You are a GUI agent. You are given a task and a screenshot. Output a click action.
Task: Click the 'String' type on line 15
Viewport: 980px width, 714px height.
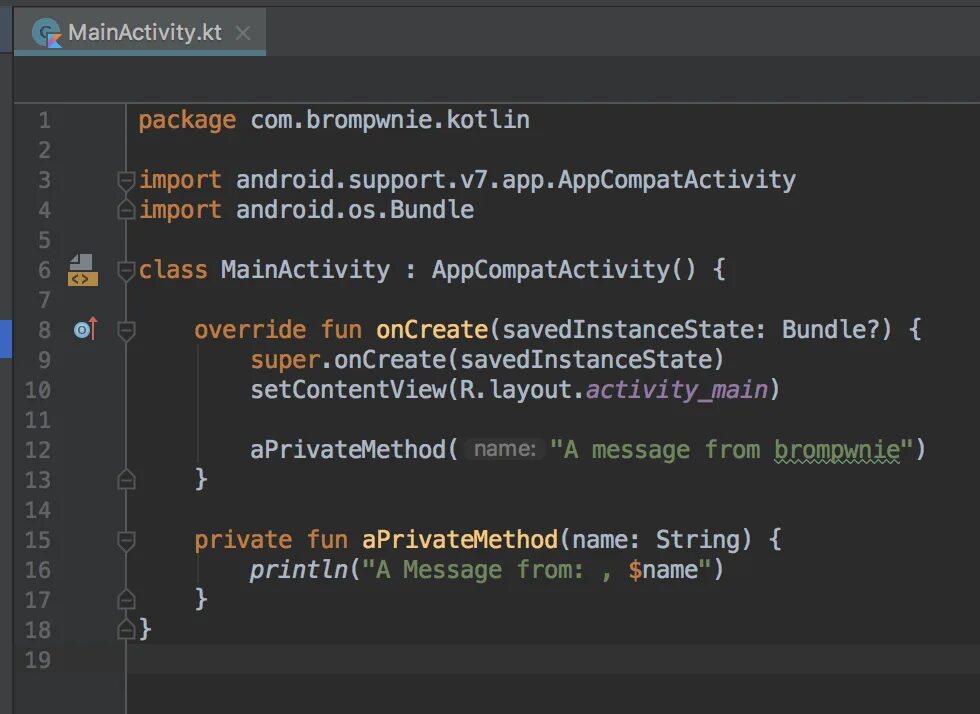[698, 540]
